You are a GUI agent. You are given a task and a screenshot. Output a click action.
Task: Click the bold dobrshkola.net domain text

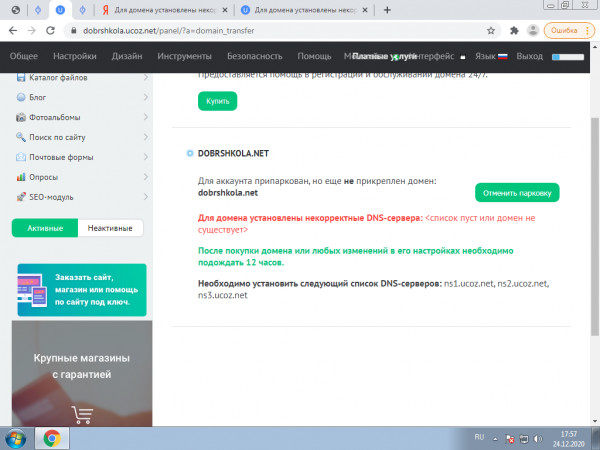pos(228,193)
